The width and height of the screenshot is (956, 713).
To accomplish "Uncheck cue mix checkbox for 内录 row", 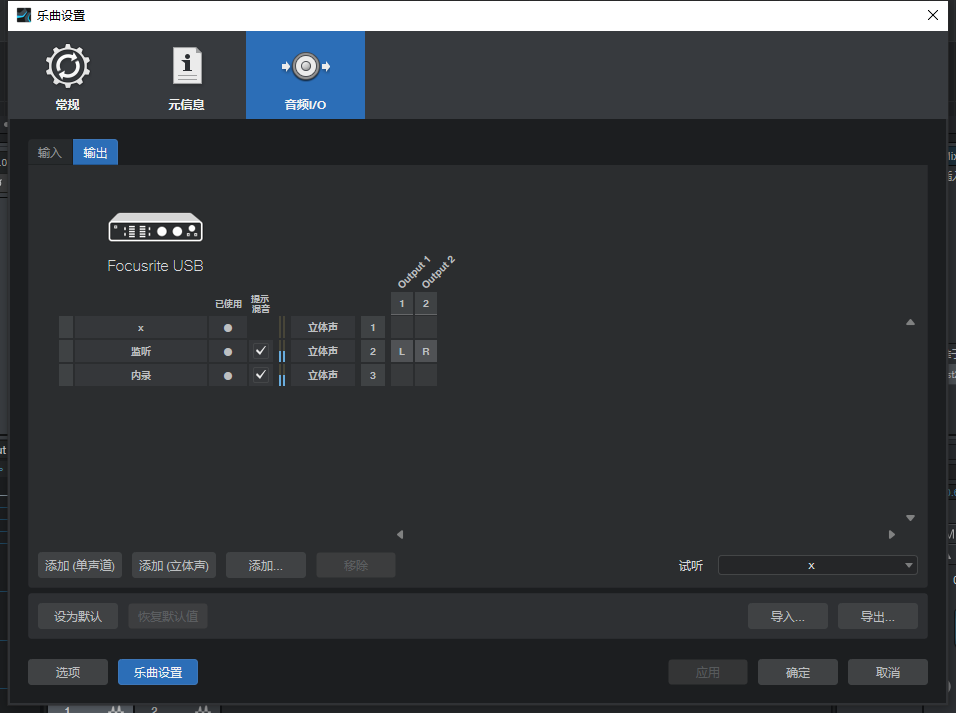I will click(x=261, y=375).
